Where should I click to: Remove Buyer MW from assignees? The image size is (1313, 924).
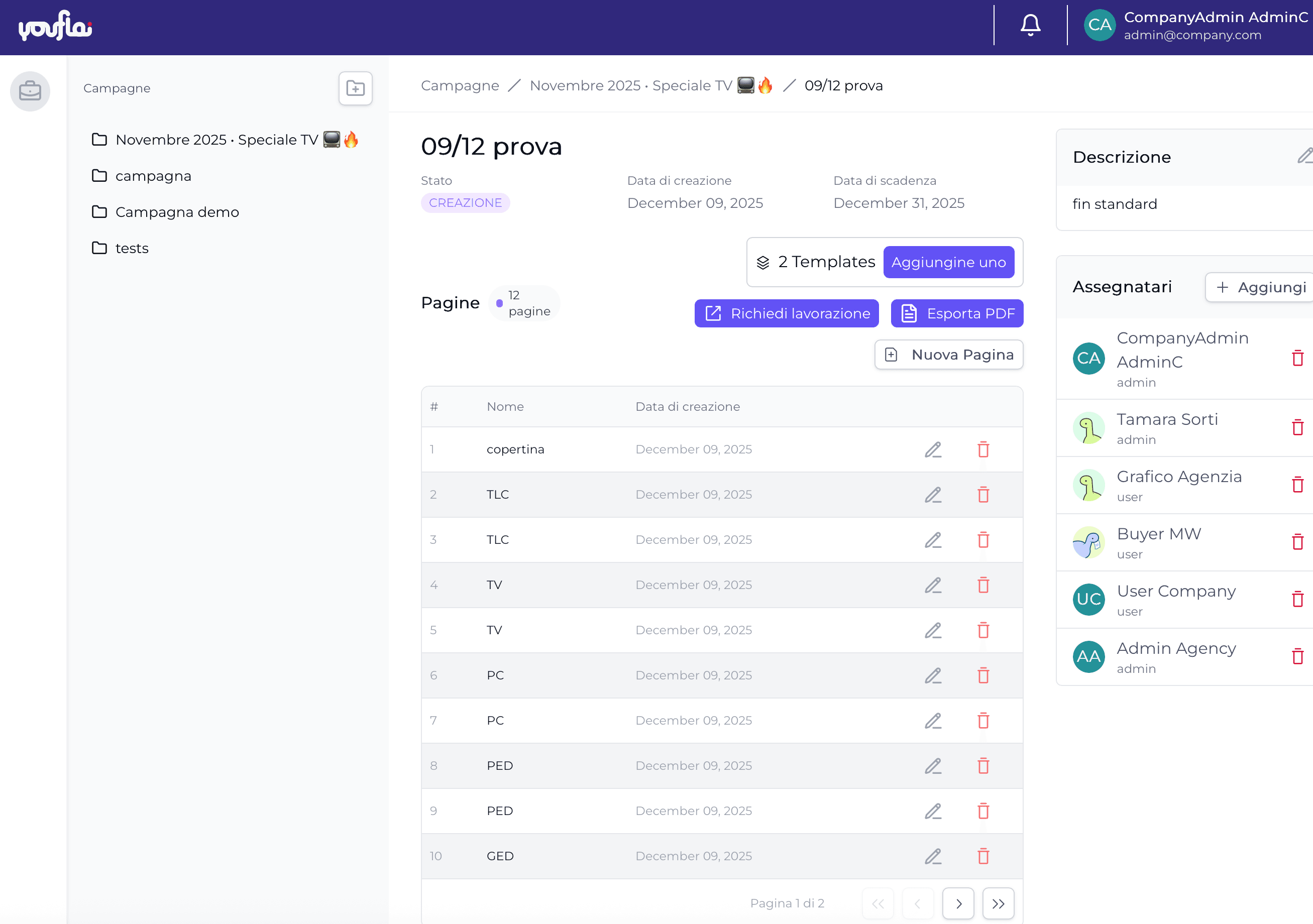click(x=1297, y=541)
